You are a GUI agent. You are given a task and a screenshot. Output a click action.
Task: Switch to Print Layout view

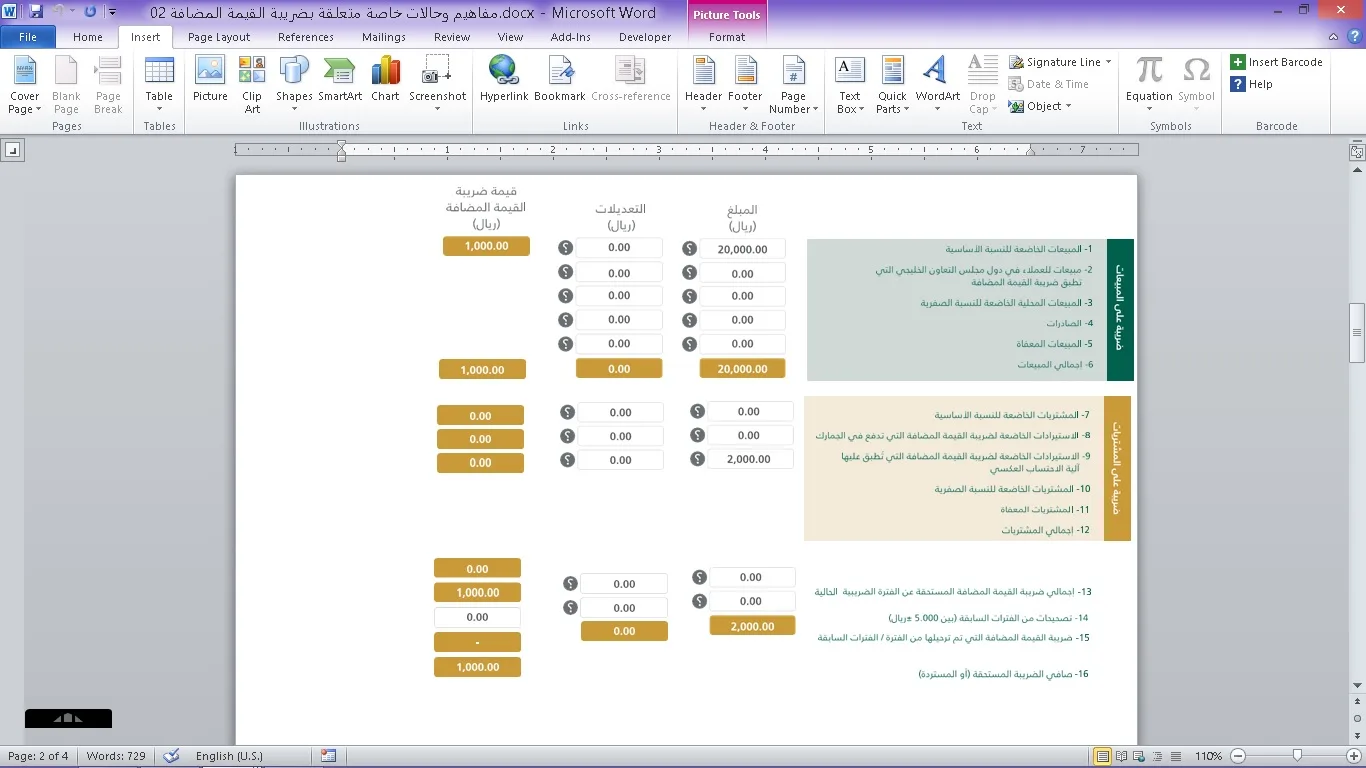tap(1103, 756)
